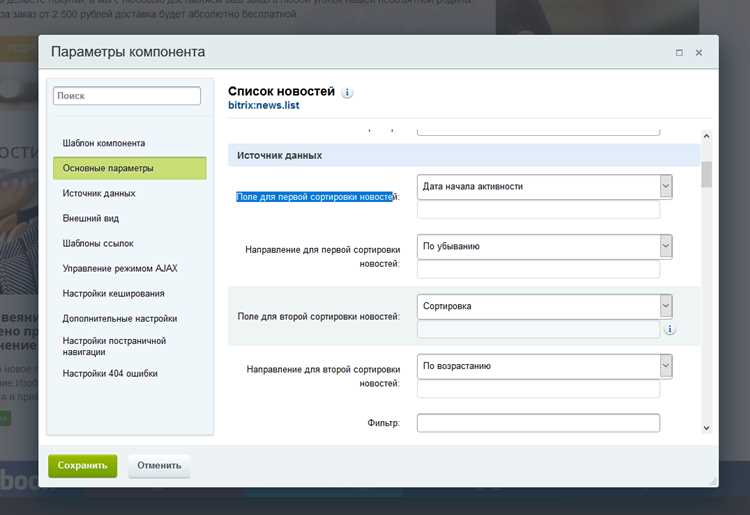Click custom input under Сортировка dropdown
Viewport: 750px width, 515px height.
(x=538, y=329)
